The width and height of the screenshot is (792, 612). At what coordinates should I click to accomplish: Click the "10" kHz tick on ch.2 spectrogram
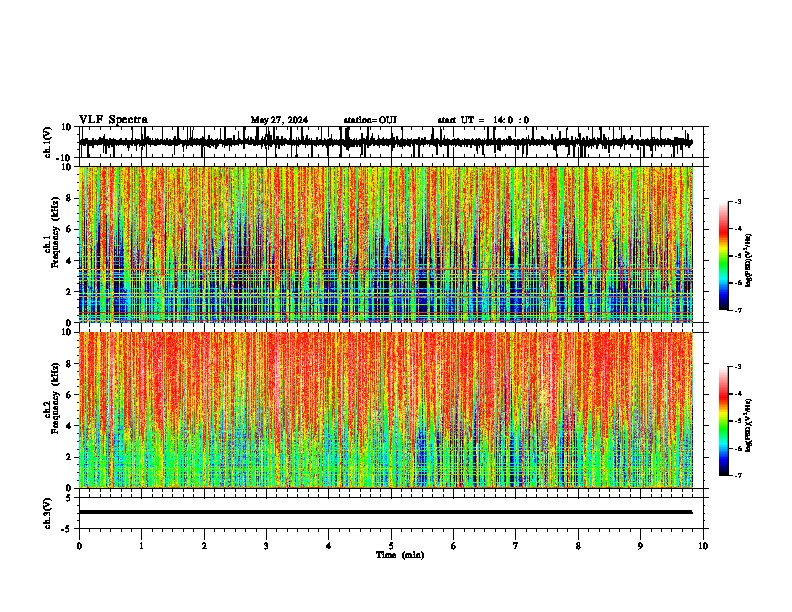67,332
